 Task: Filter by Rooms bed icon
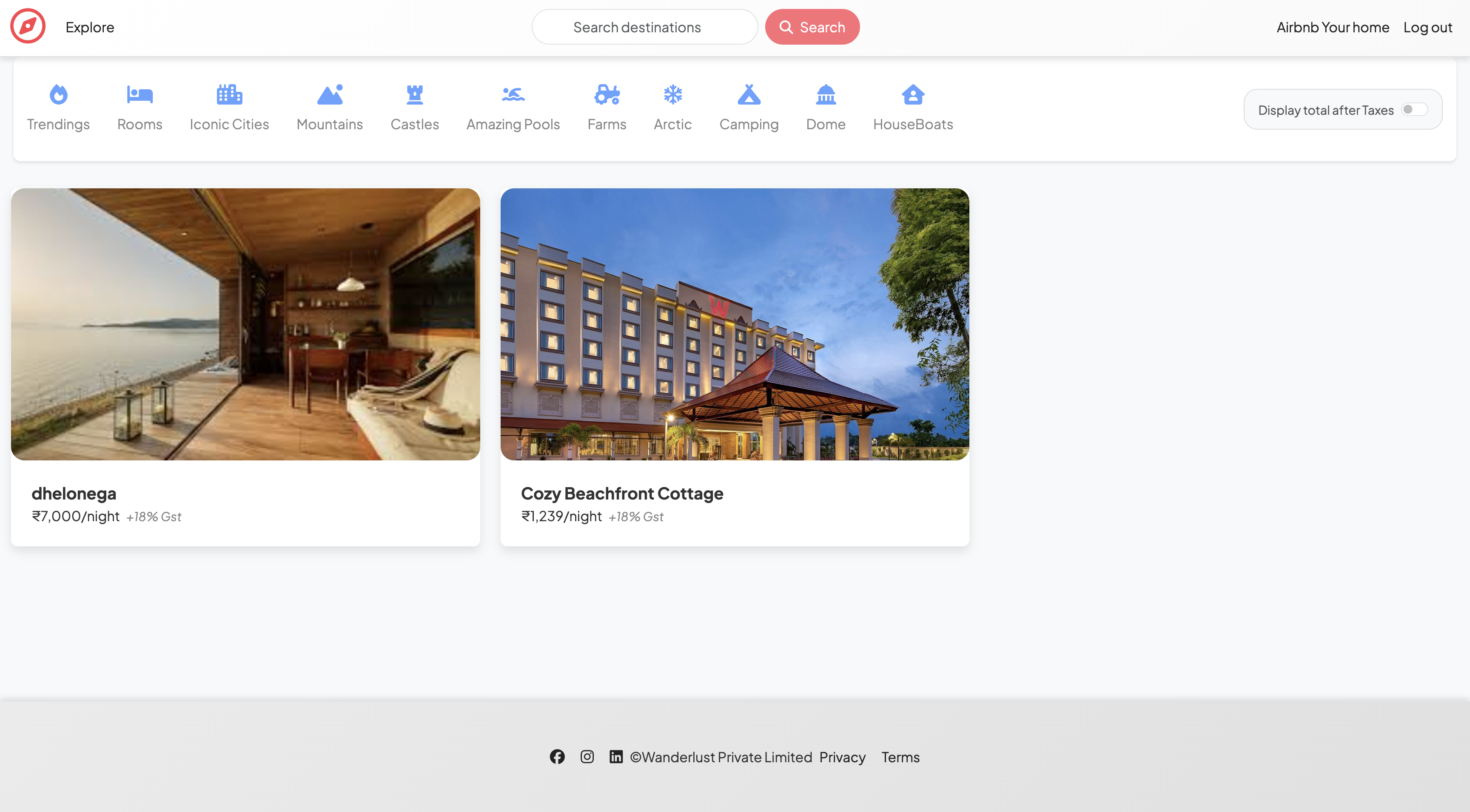pyautogui.click(x=139, y=95)
